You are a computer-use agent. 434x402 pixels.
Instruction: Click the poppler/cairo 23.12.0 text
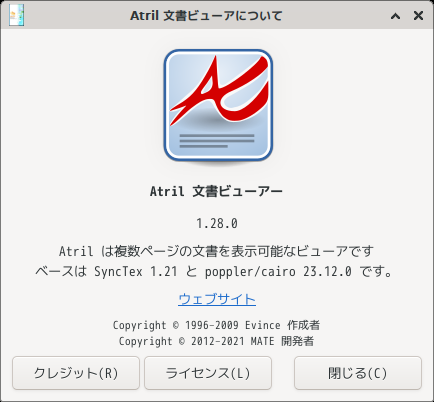click(x=278, y=271)
